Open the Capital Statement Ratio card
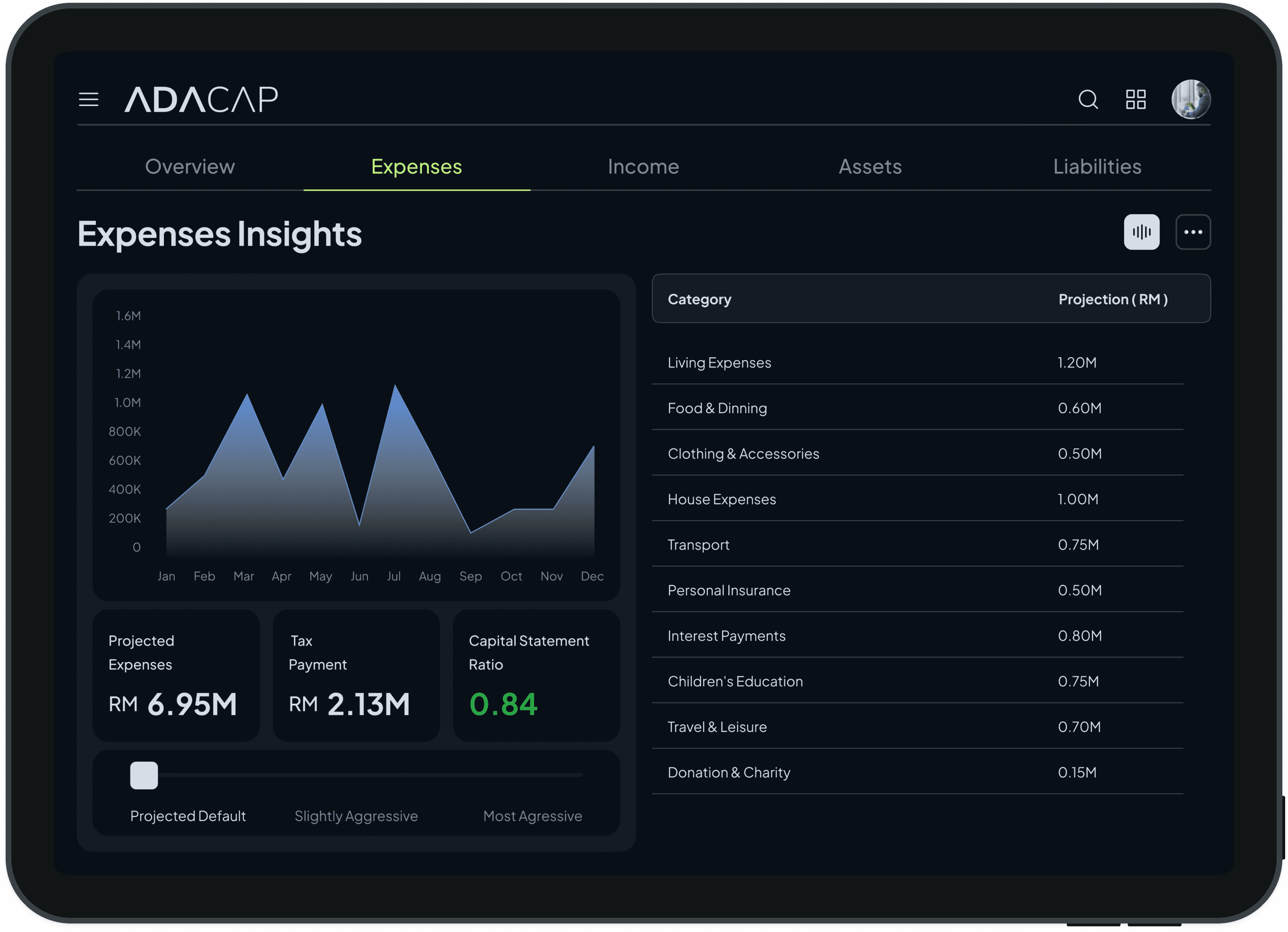 536,675
